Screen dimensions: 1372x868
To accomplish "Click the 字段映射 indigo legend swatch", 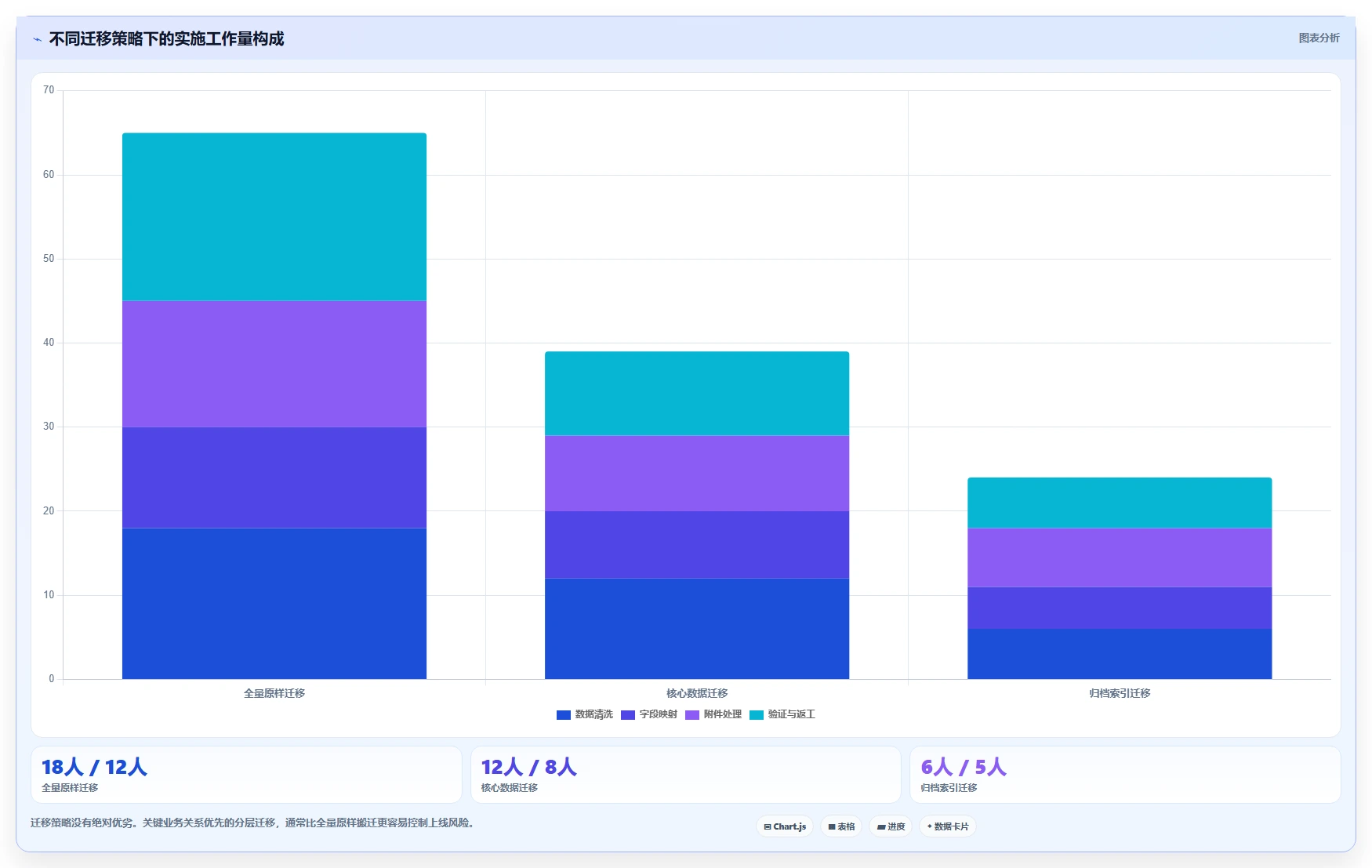I will point(627,714).
